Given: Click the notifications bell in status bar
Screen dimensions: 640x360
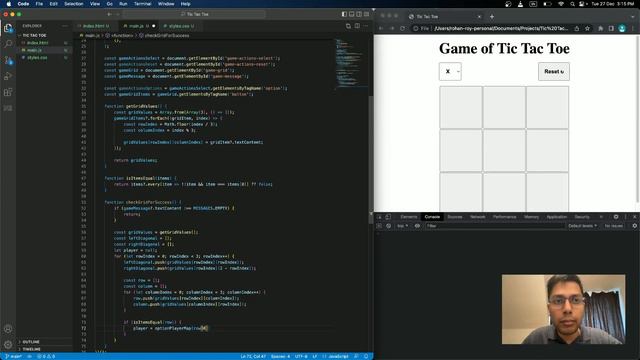Looking at the screenshot, I should click(366, 356).
